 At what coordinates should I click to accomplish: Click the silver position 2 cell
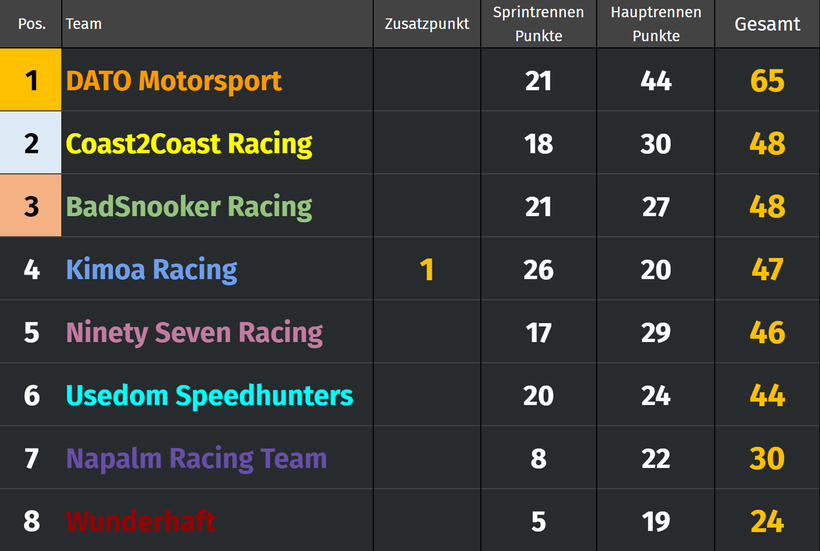pyautogui.click(x=31, y=143)
